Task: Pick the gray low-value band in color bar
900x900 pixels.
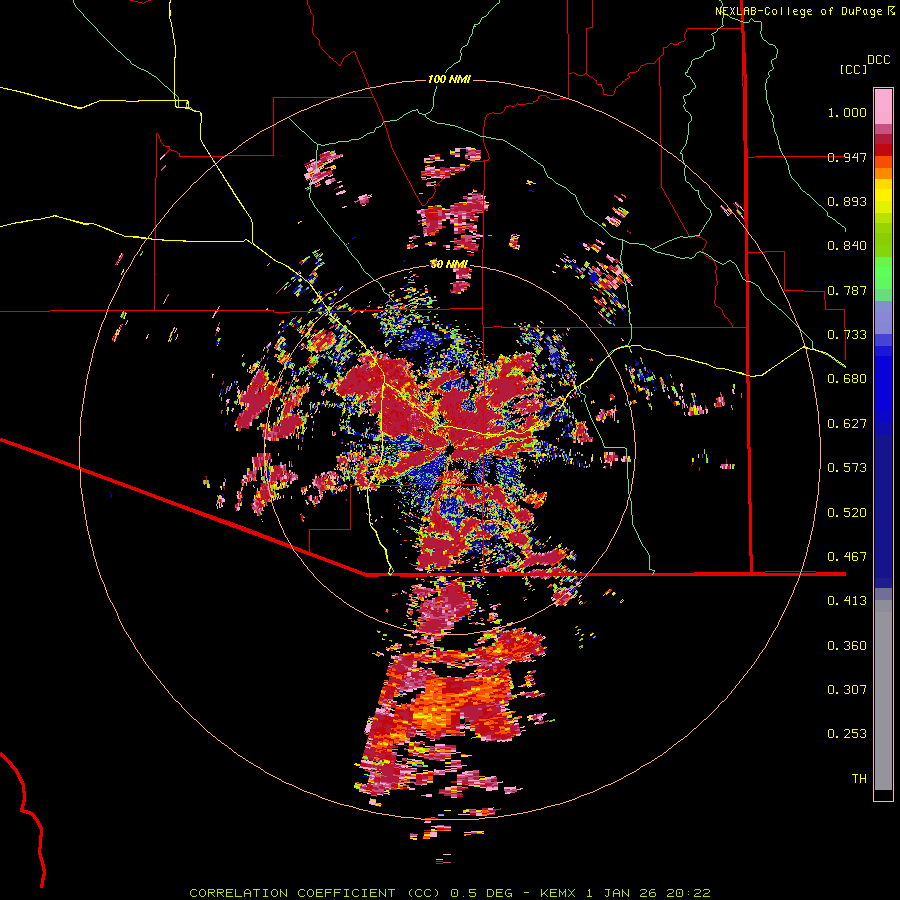Action: 883,695
